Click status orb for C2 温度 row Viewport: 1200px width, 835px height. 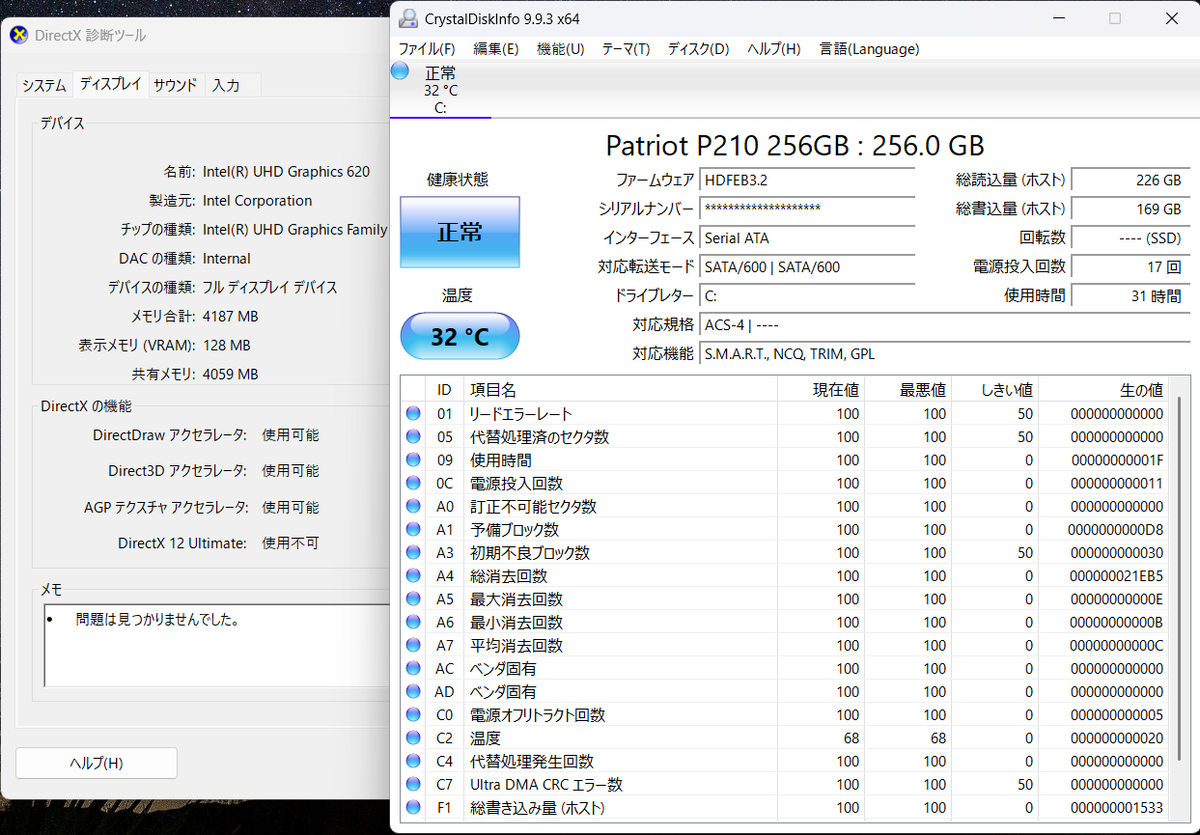click(x=413, y=738)
